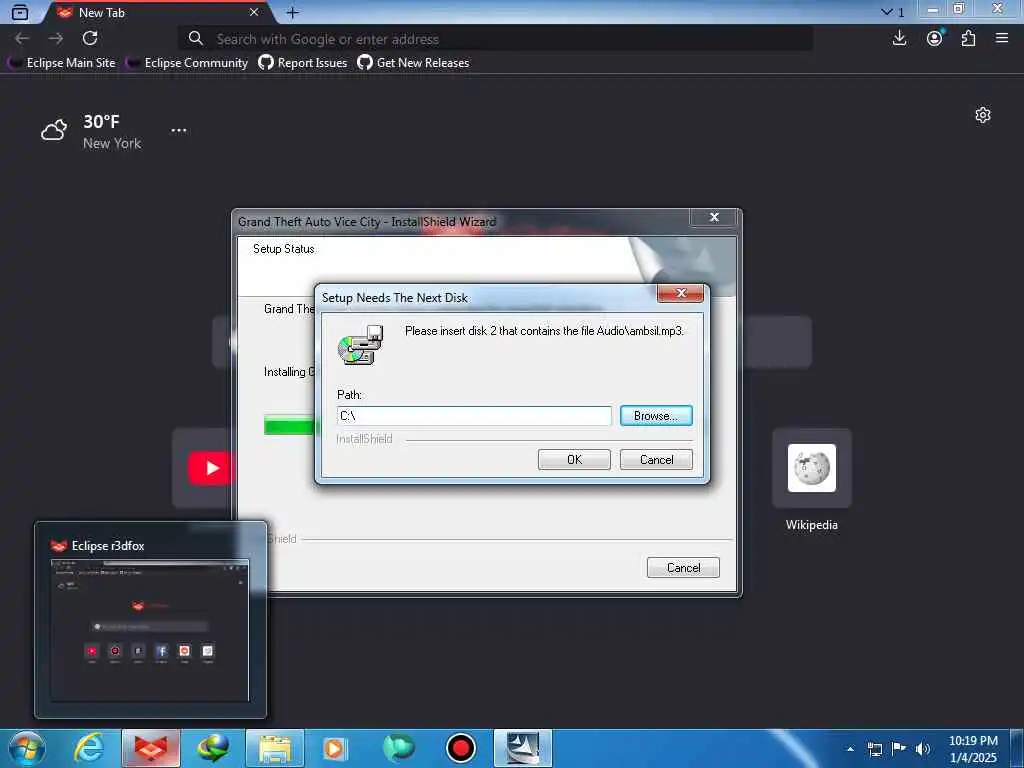The image size is (1024, 768).
Task: Close the Setup Needs The Next Disk dialog
Action: tap(680, 293)
